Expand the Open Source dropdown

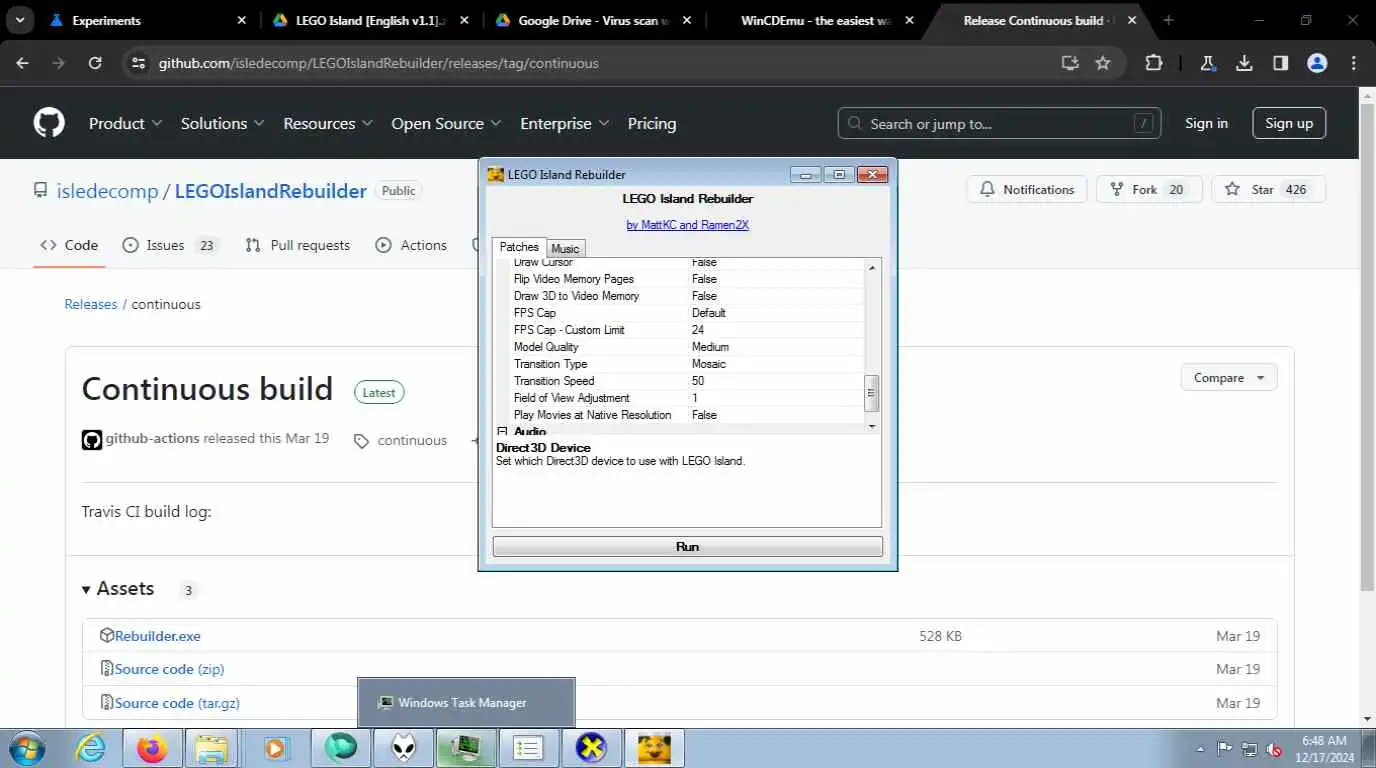446,123
